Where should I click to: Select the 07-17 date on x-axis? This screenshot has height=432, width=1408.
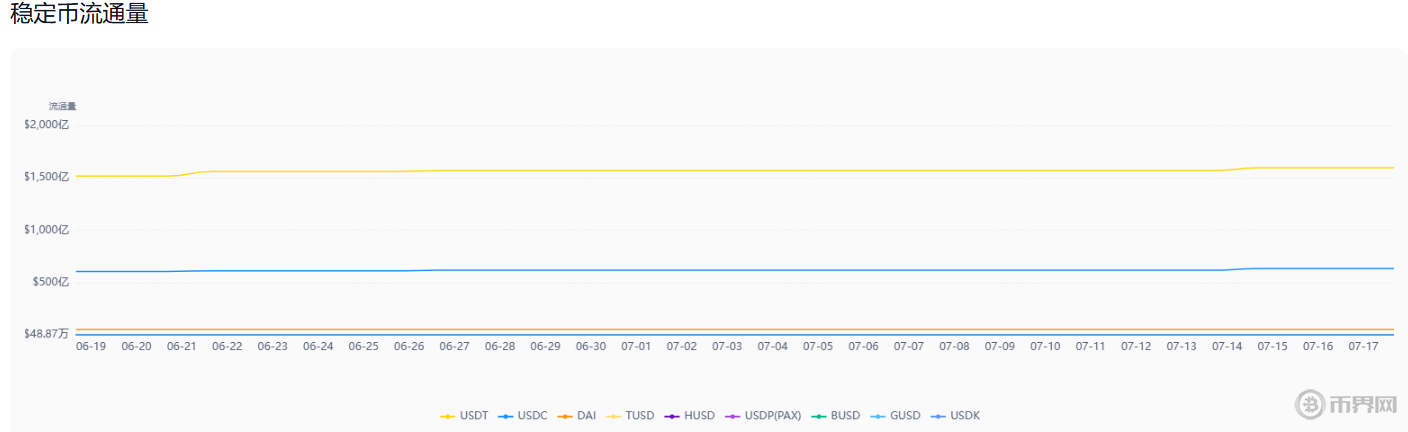pos(1363,346)
